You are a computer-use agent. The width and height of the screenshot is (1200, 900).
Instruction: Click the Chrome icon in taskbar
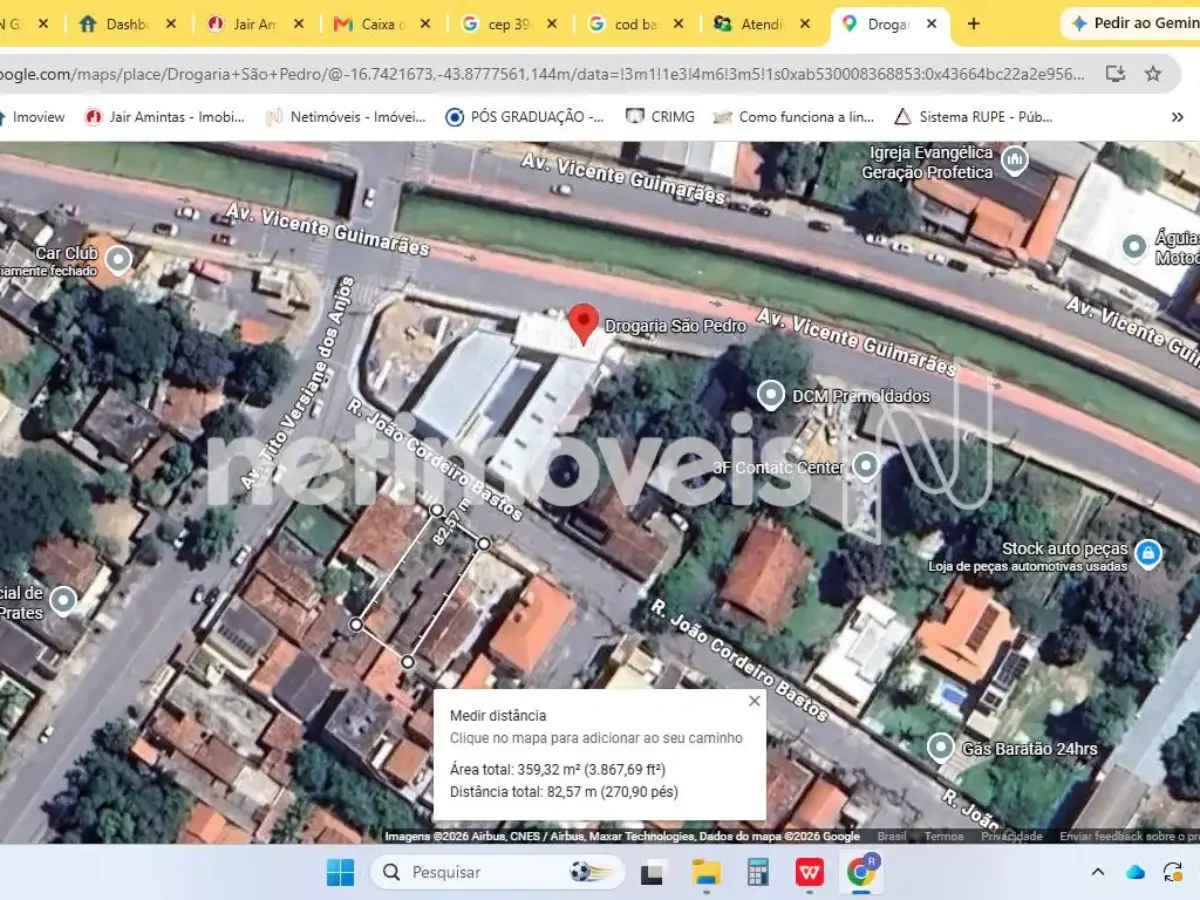point(861,872)
